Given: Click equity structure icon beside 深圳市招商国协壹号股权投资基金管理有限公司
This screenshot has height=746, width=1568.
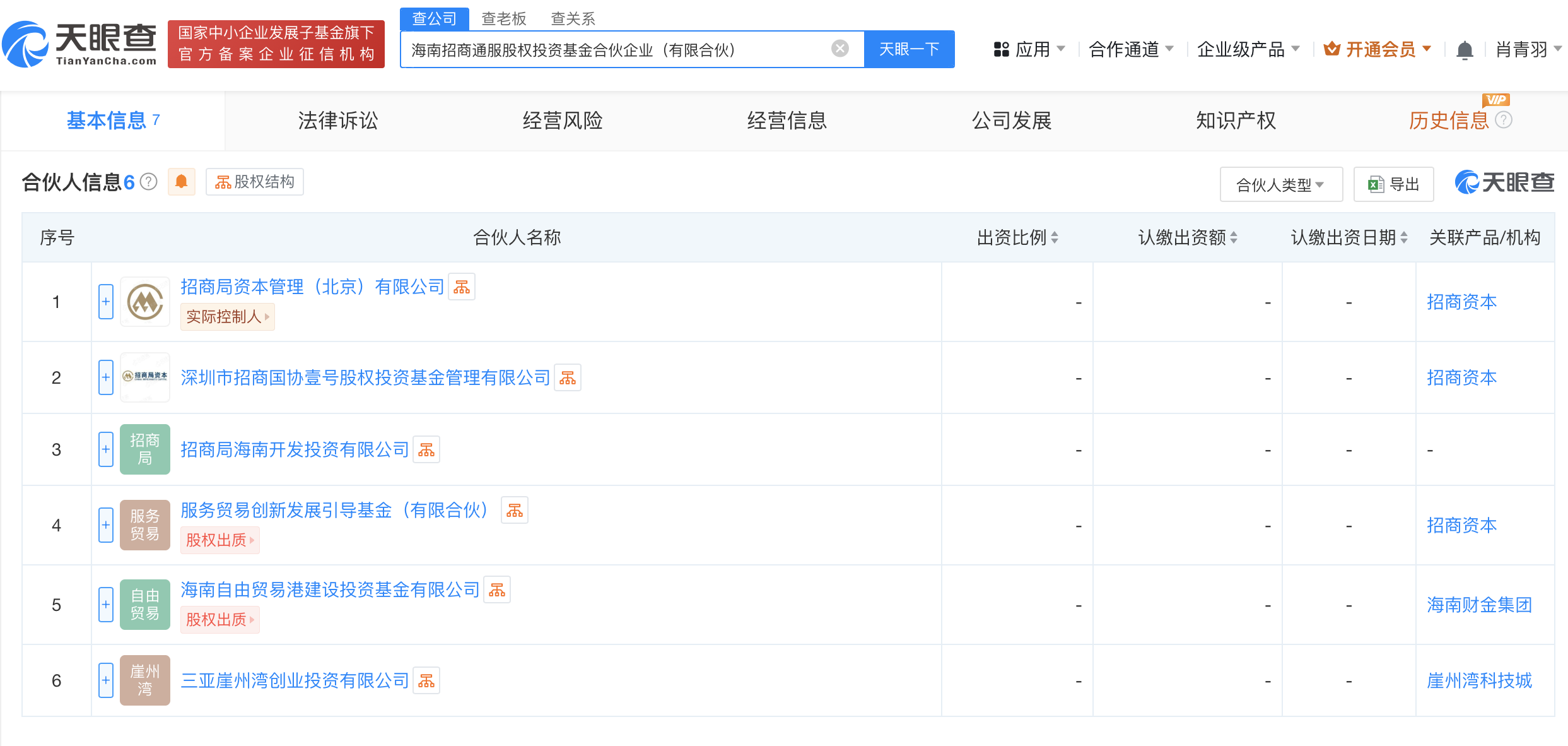Looking at the screenshot, I should pyautogui.click(x=567, y=378).
